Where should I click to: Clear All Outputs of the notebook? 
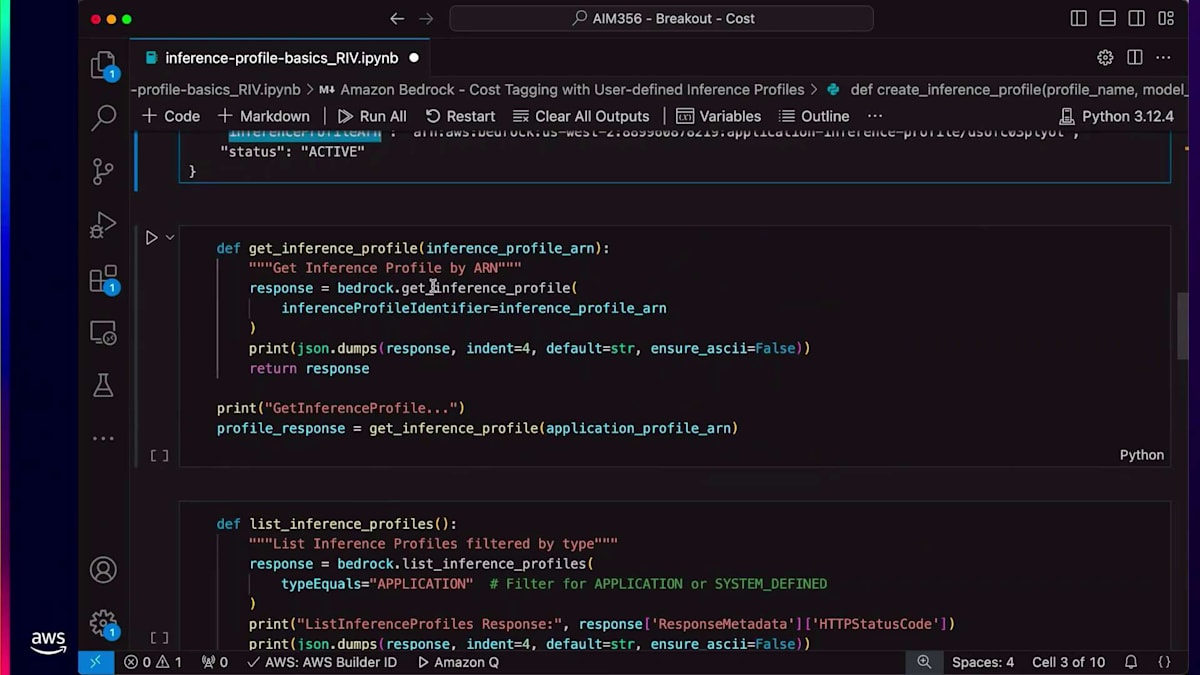coord(580,116)
